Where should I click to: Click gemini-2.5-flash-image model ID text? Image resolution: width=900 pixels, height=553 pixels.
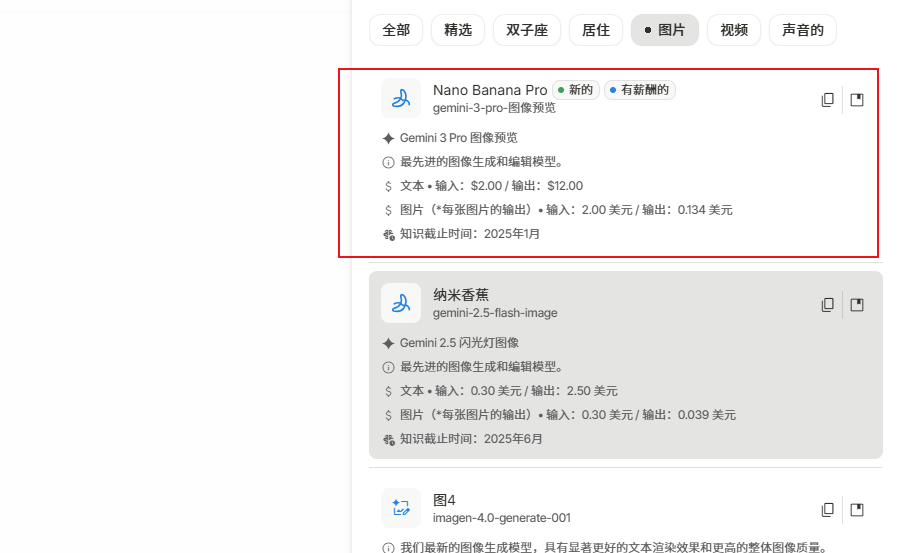tap(495, 313)
